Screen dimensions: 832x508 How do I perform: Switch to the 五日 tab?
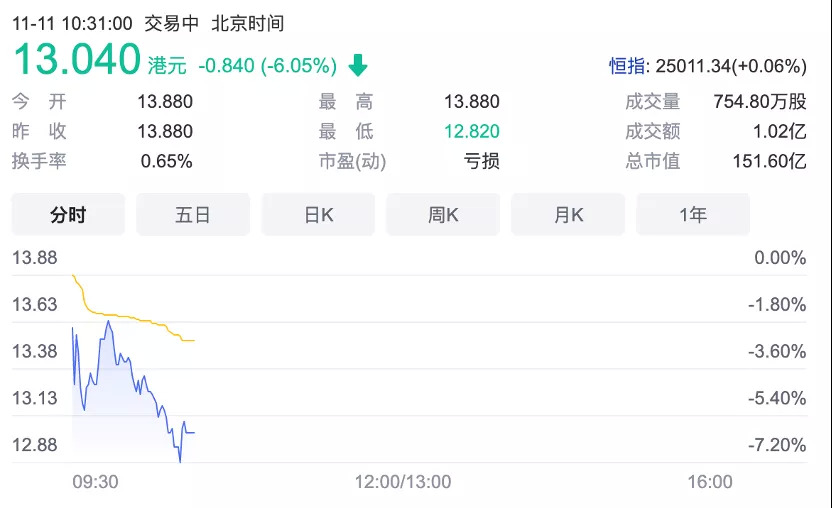pyautogui.click(x=193, y=214)
